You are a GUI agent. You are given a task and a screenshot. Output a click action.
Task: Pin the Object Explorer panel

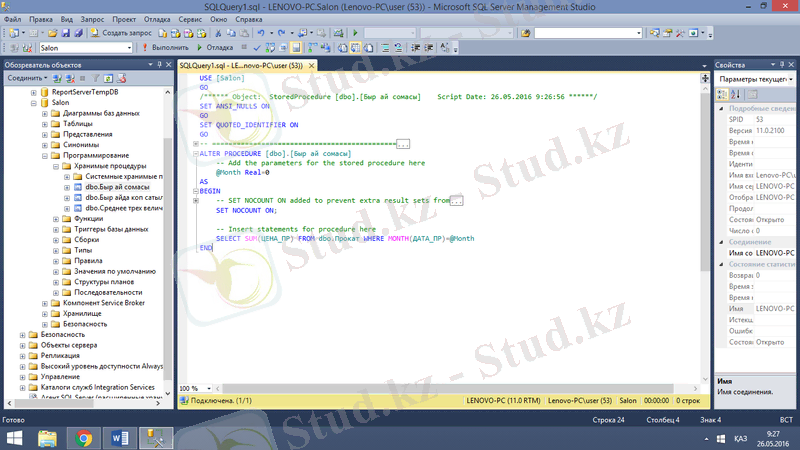click(x=159, y=65)
